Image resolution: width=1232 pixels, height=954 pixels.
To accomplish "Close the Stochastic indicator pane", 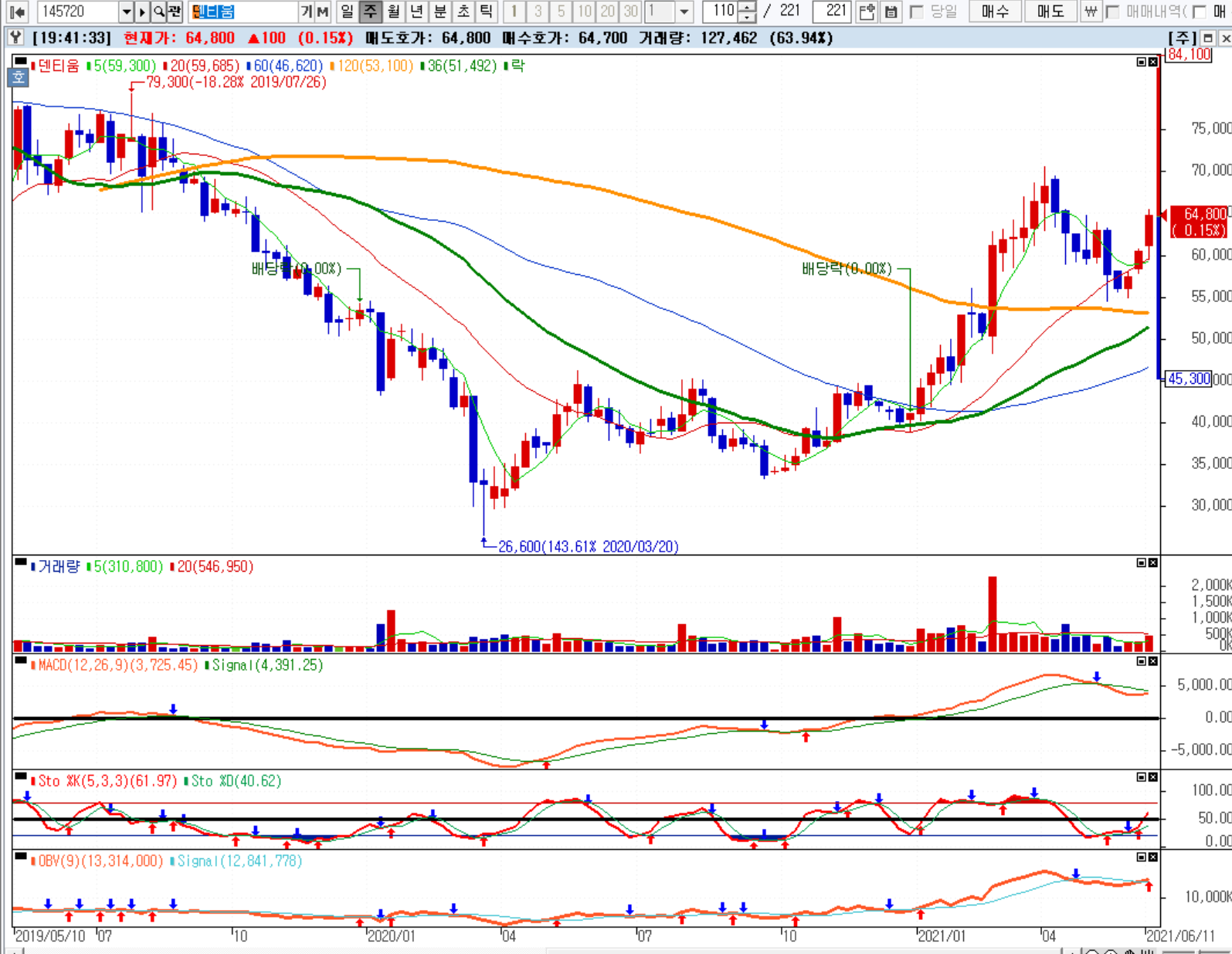I will click(1152, 777).
